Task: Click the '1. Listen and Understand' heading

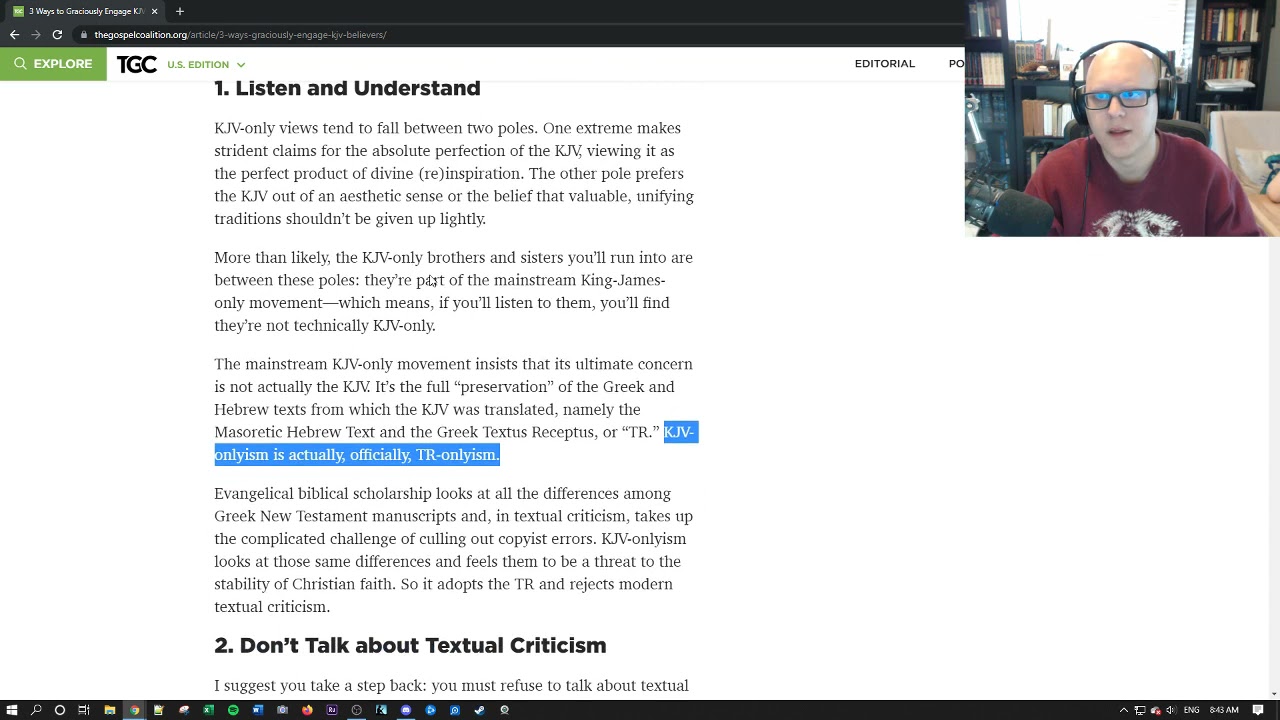Action: 347,88
